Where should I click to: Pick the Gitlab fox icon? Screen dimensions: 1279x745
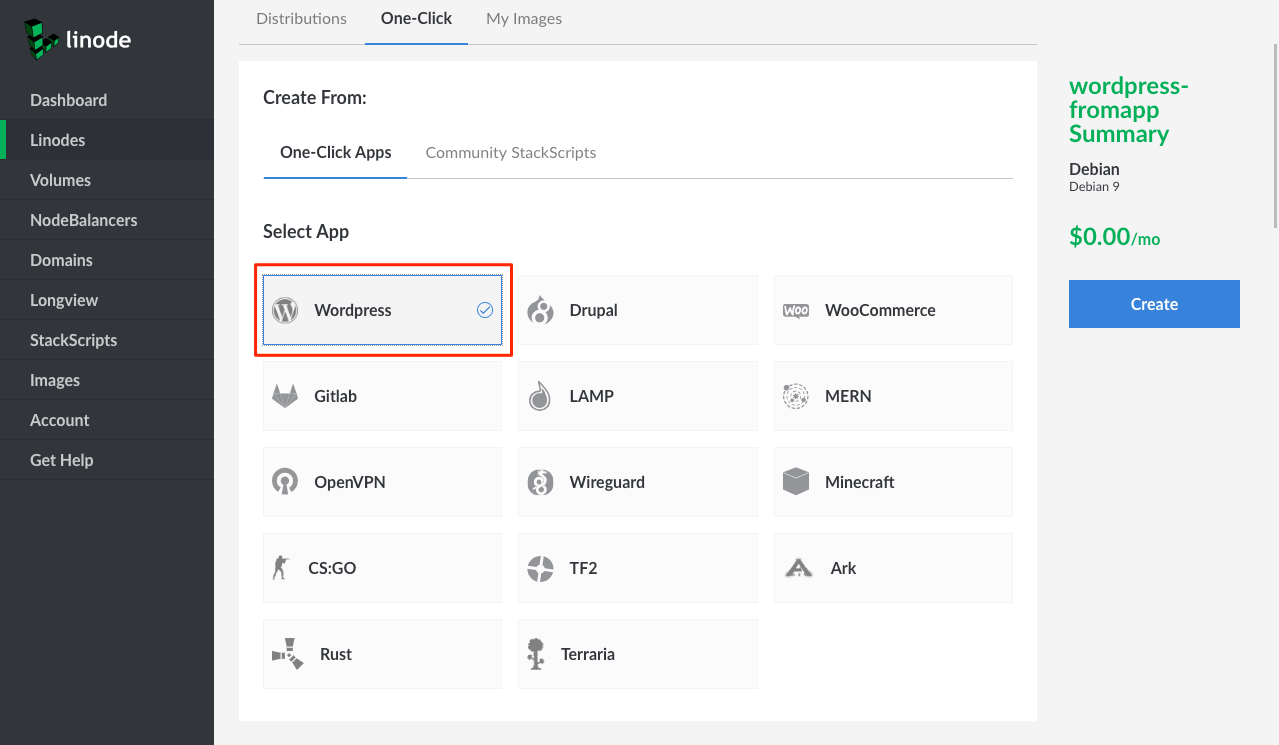(285, 396)
